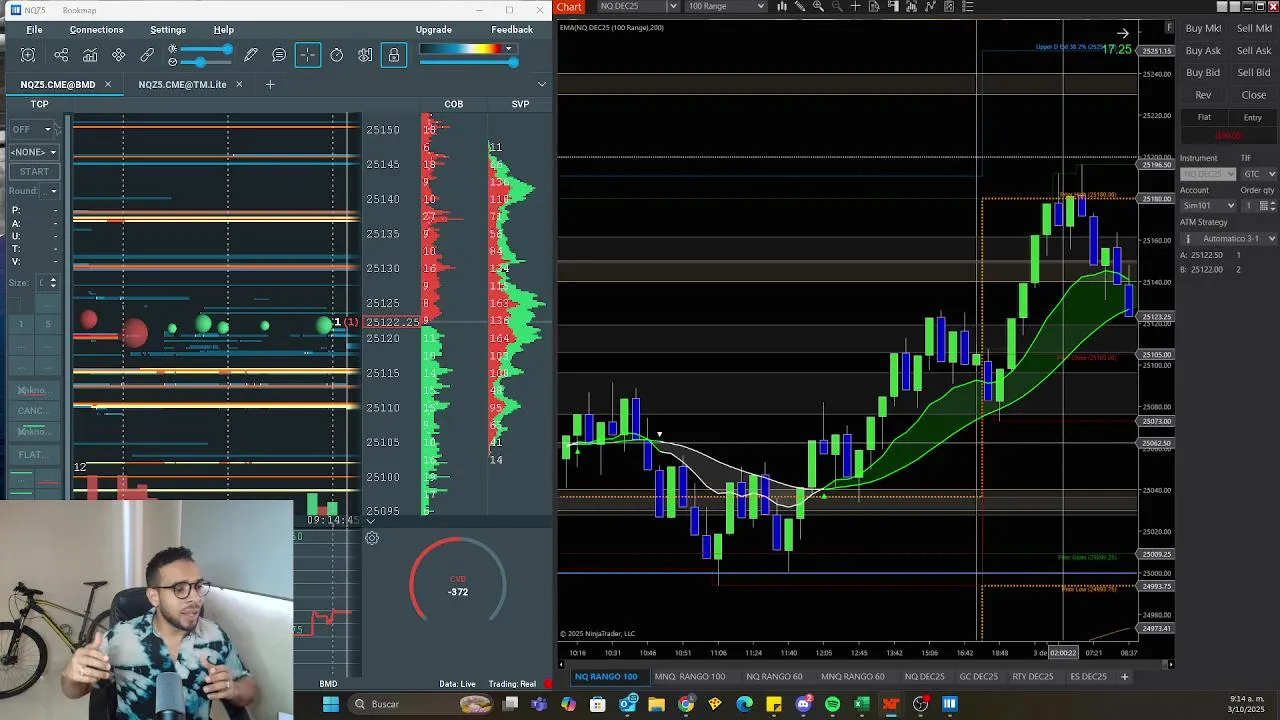
Task: Open the Settings menu in Bookmap
Action: pyautogui.click(x=168, y=30)
